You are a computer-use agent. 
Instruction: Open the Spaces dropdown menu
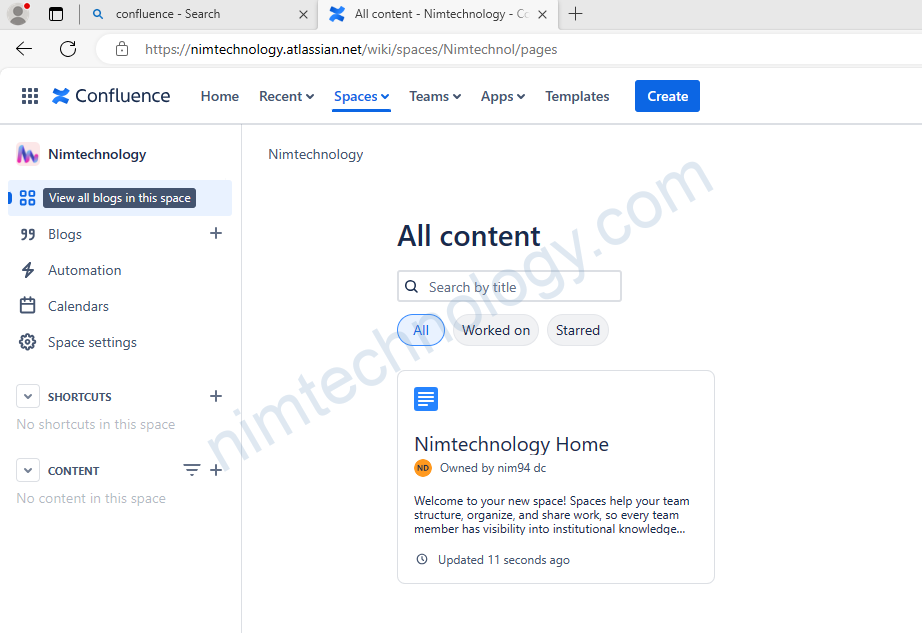pyautogui.click(x=361, y=96)
